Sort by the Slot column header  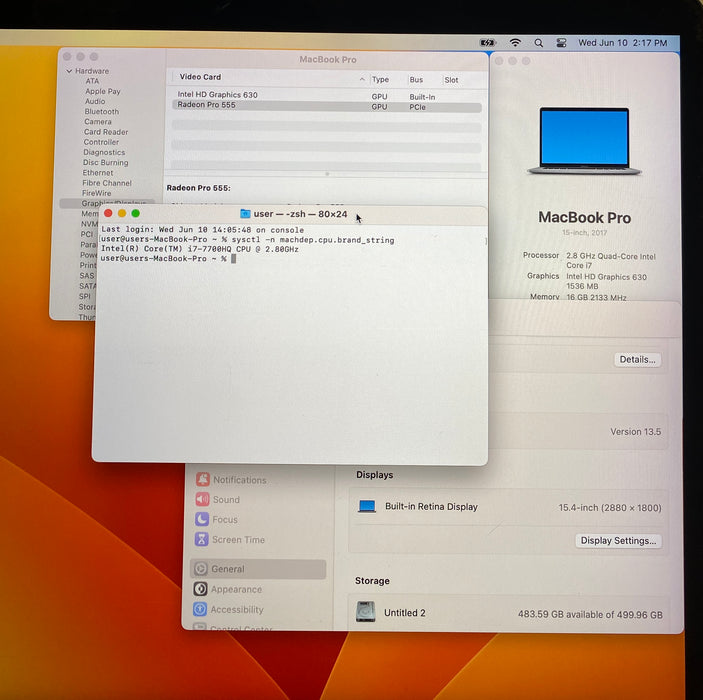(451, 80)
